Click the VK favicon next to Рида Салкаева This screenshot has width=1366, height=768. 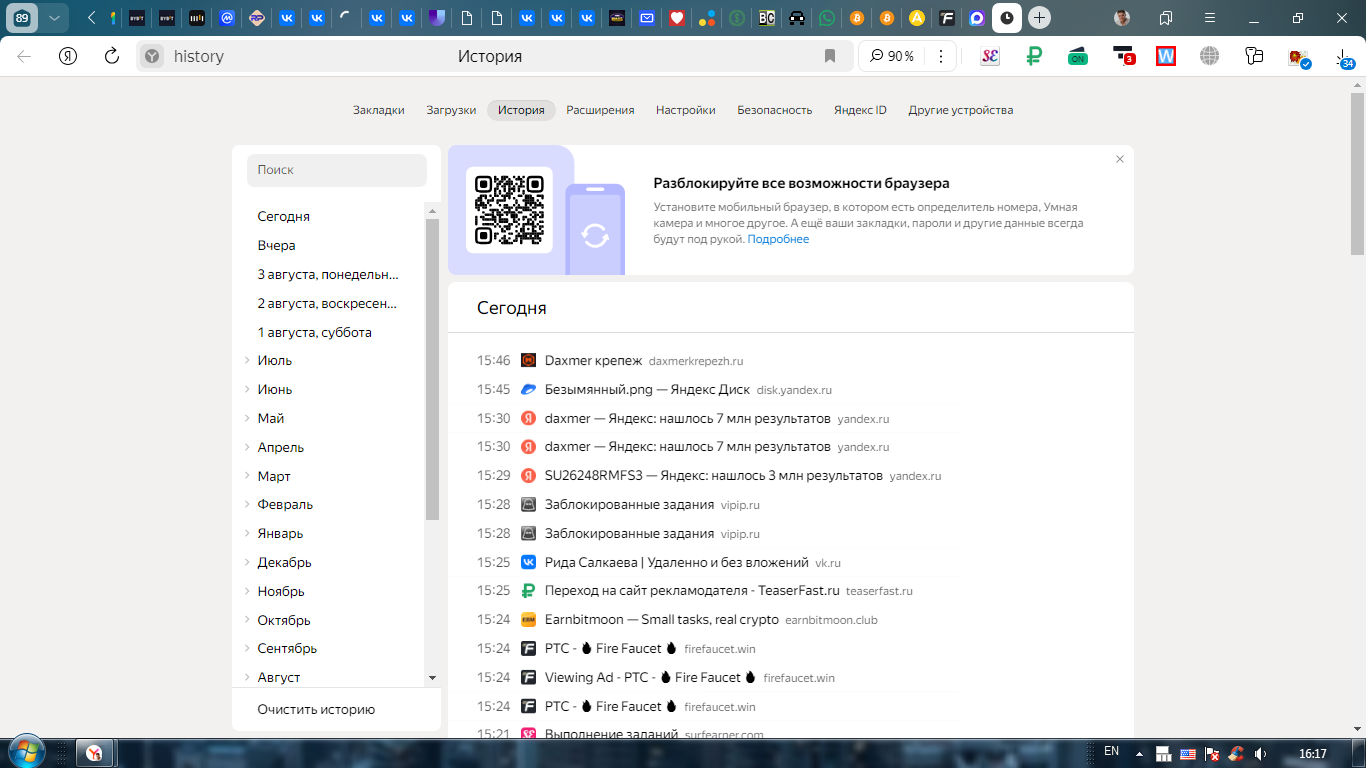[528, 562]
